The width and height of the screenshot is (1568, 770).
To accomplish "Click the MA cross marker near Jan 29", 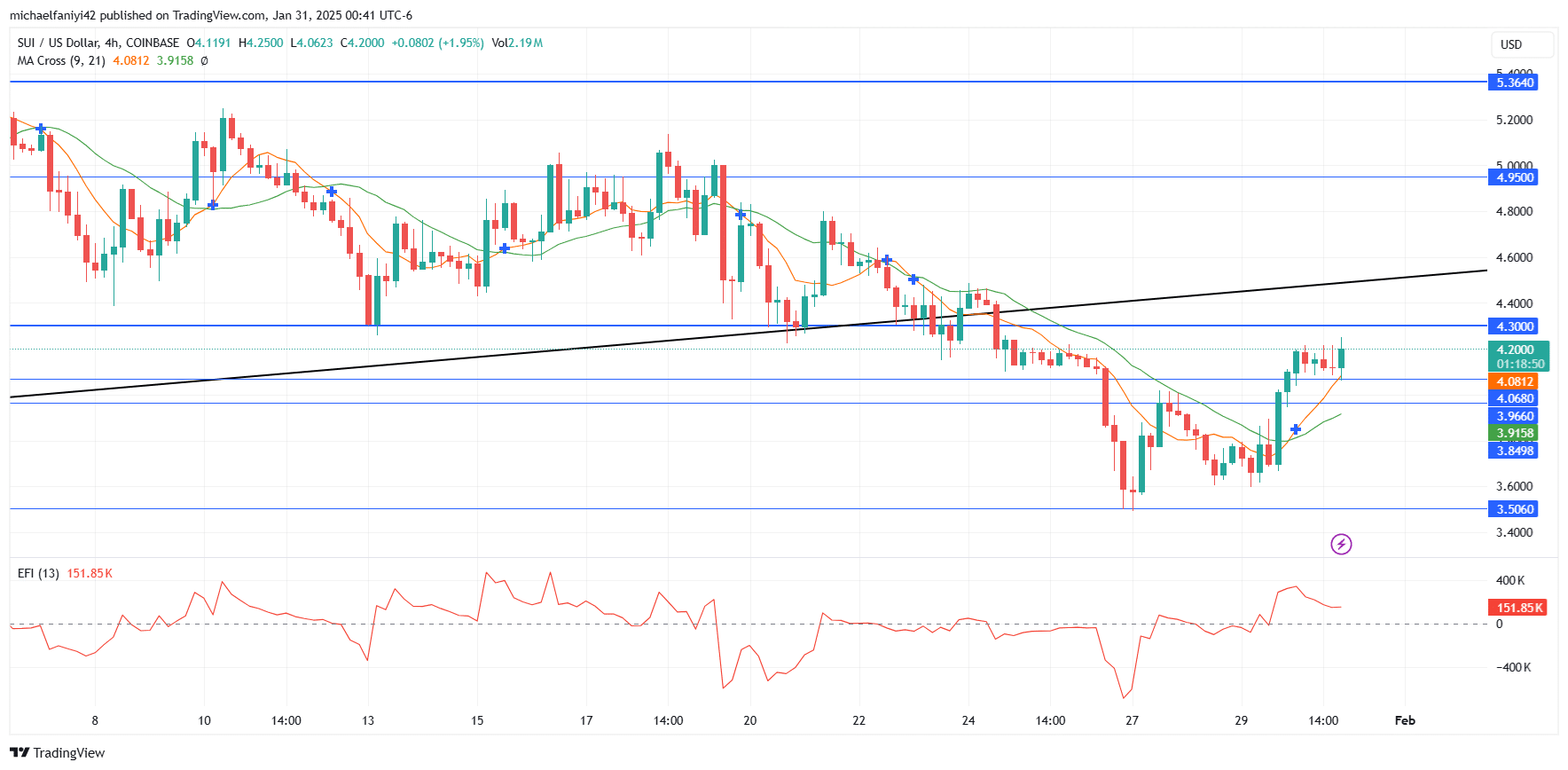I will pyautogui.click(x=1296, y=429).
